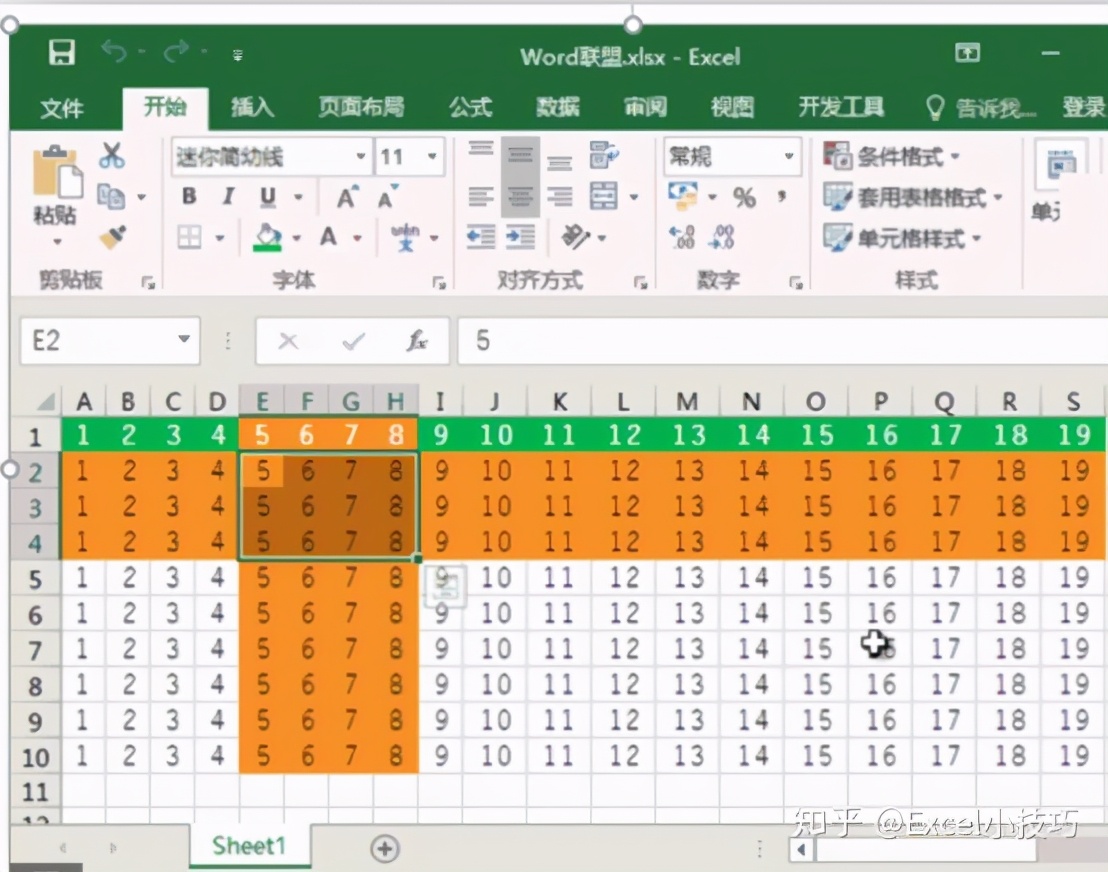Open the 公式 ribbon tab

coord(469,109)
